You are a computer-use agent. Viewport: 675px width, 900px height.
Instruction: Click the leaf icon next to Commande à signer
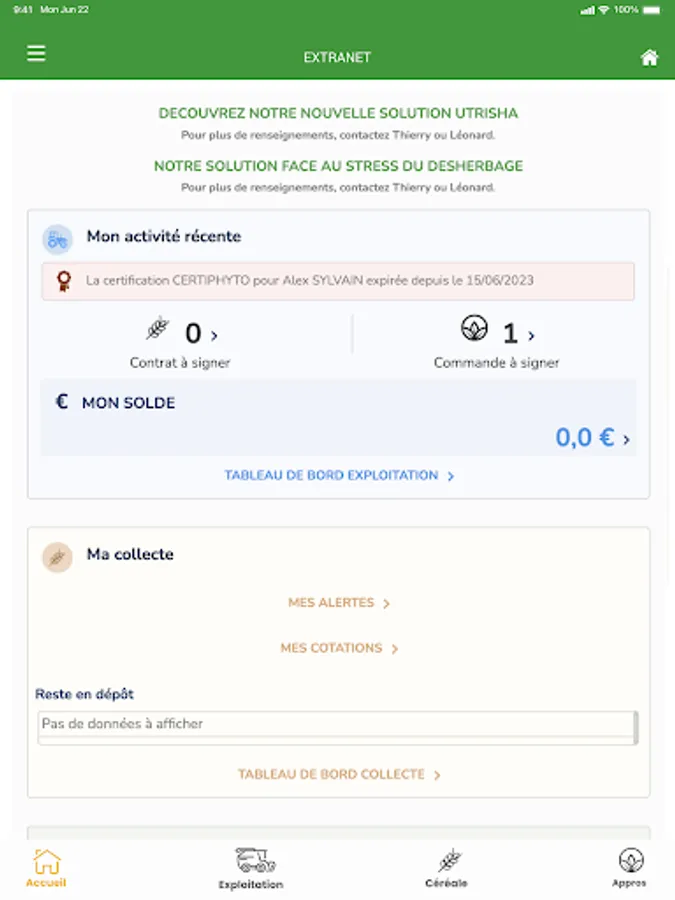click(474, 328)
